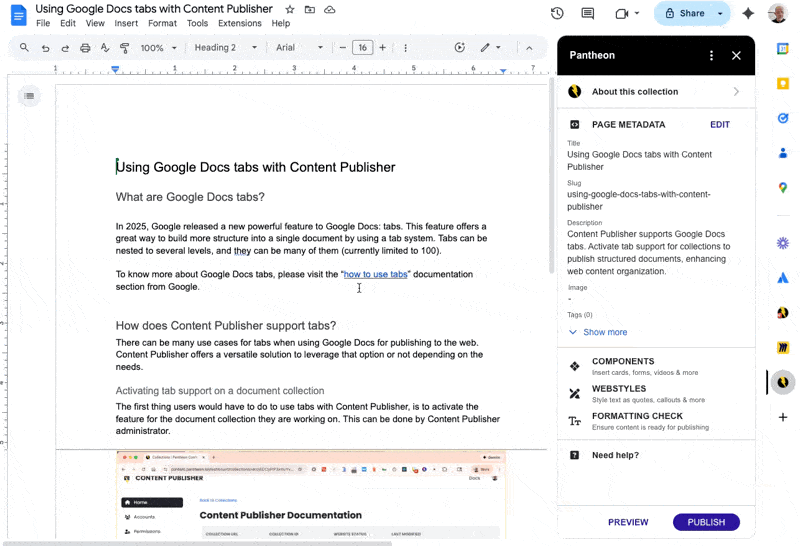Click the PUBLISH button
The image size is (800, 546).
pyautogui.click(x=706, y=522)
